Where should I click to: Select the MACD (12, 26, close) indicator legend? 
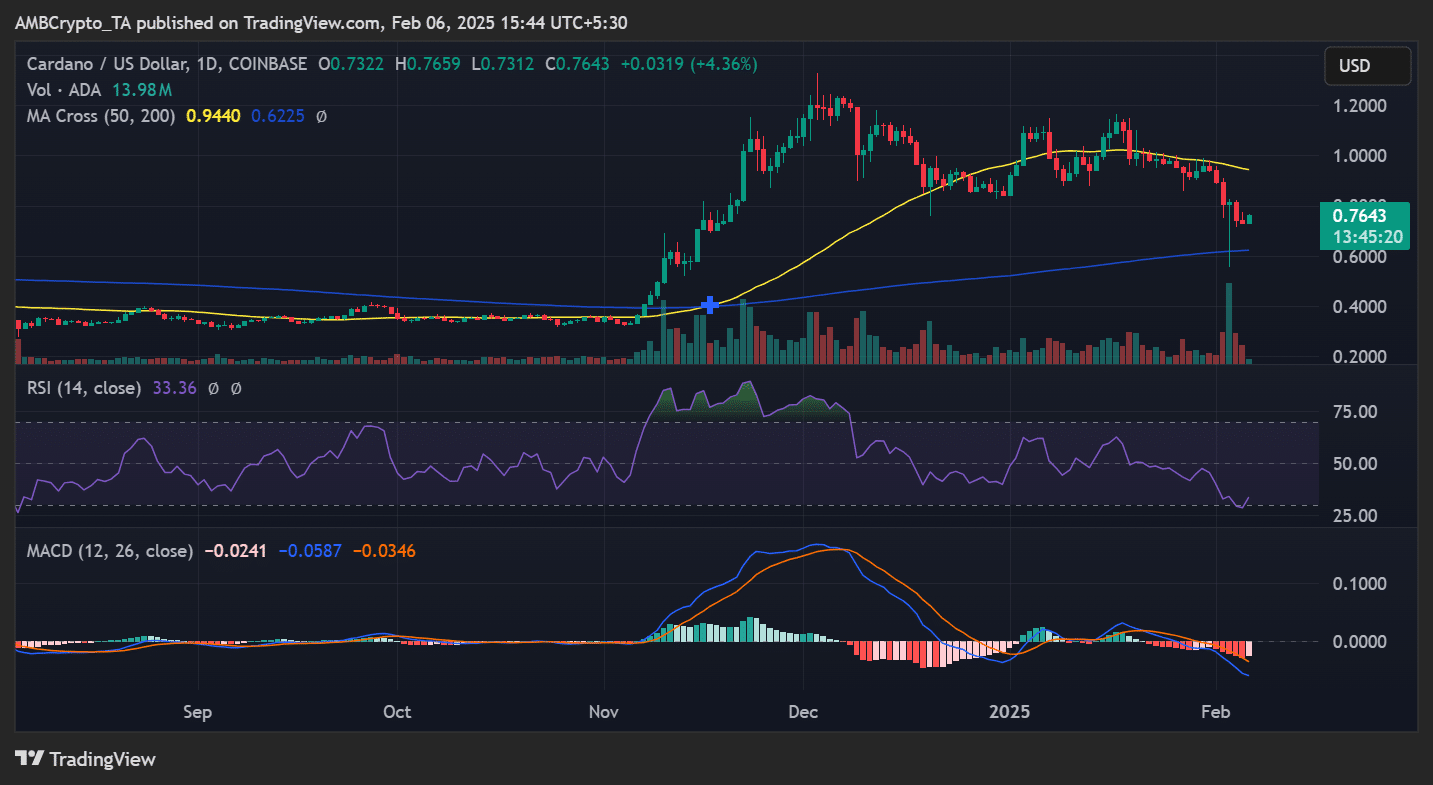(109, 550)
